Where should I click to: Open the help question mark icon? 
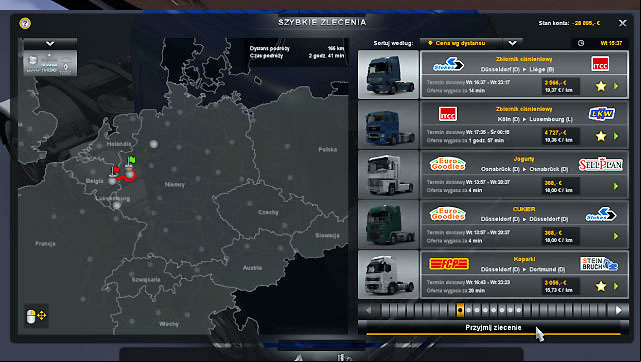25,23
